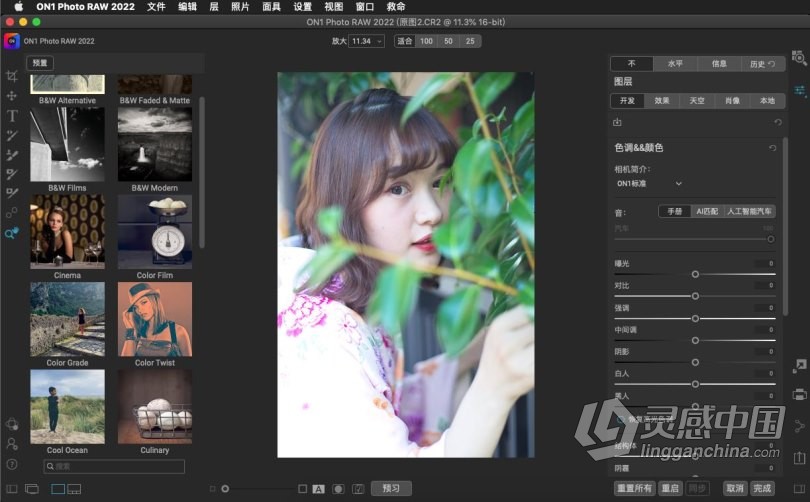
Task: Click the Export icon
Action: [800, 458]
